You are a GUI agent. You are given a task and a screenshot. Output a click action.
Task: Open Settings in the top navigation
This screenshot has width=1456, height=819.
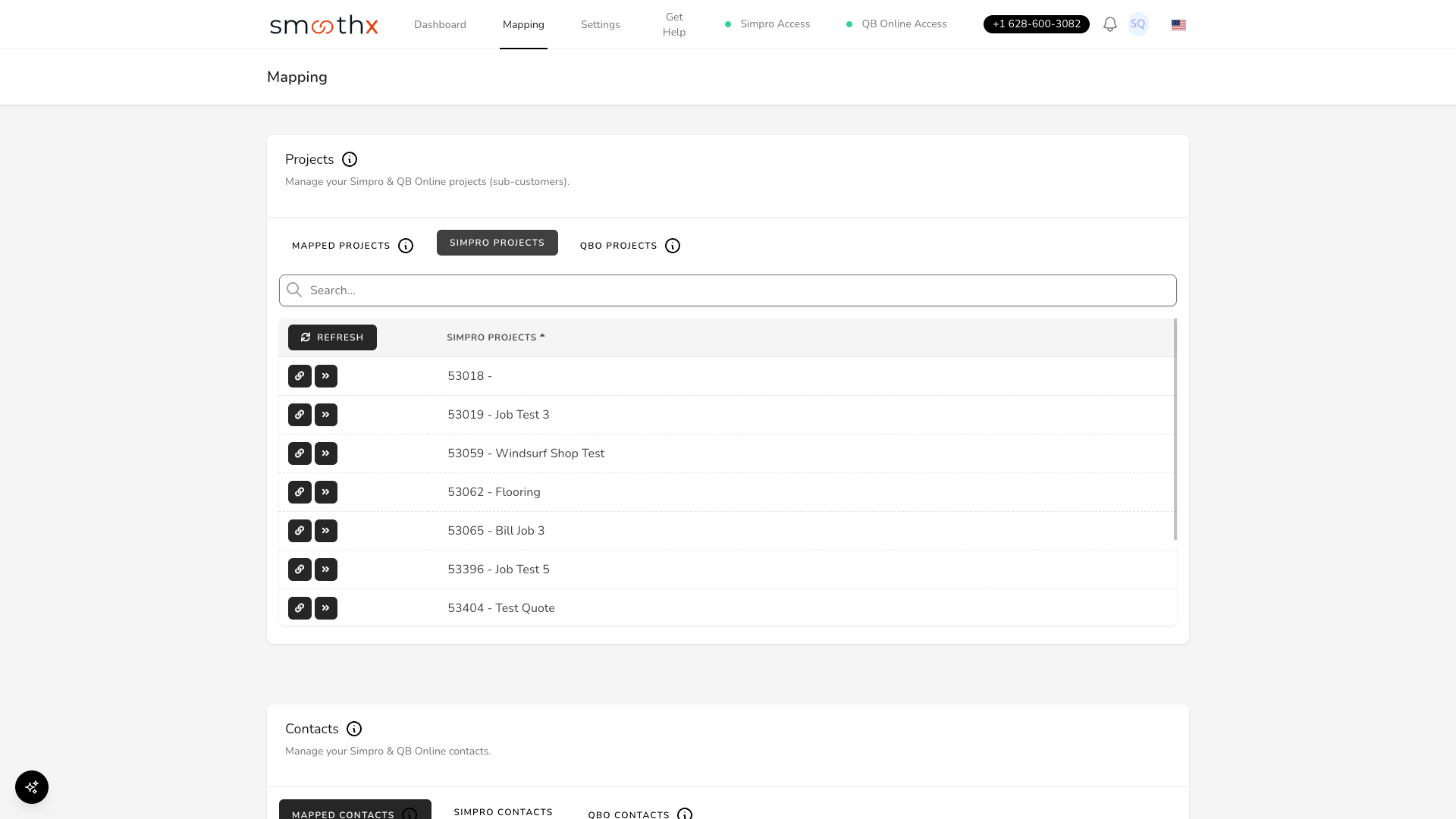[x=600, y=25]
